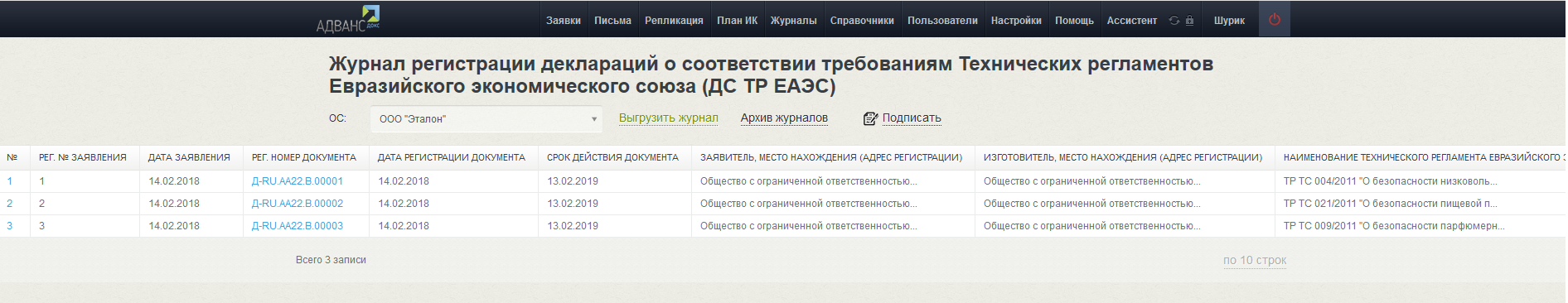Open document Д-RU.АА22.В.00003
The height and width of the screenshot is (303, 1568).
[298, 226]
